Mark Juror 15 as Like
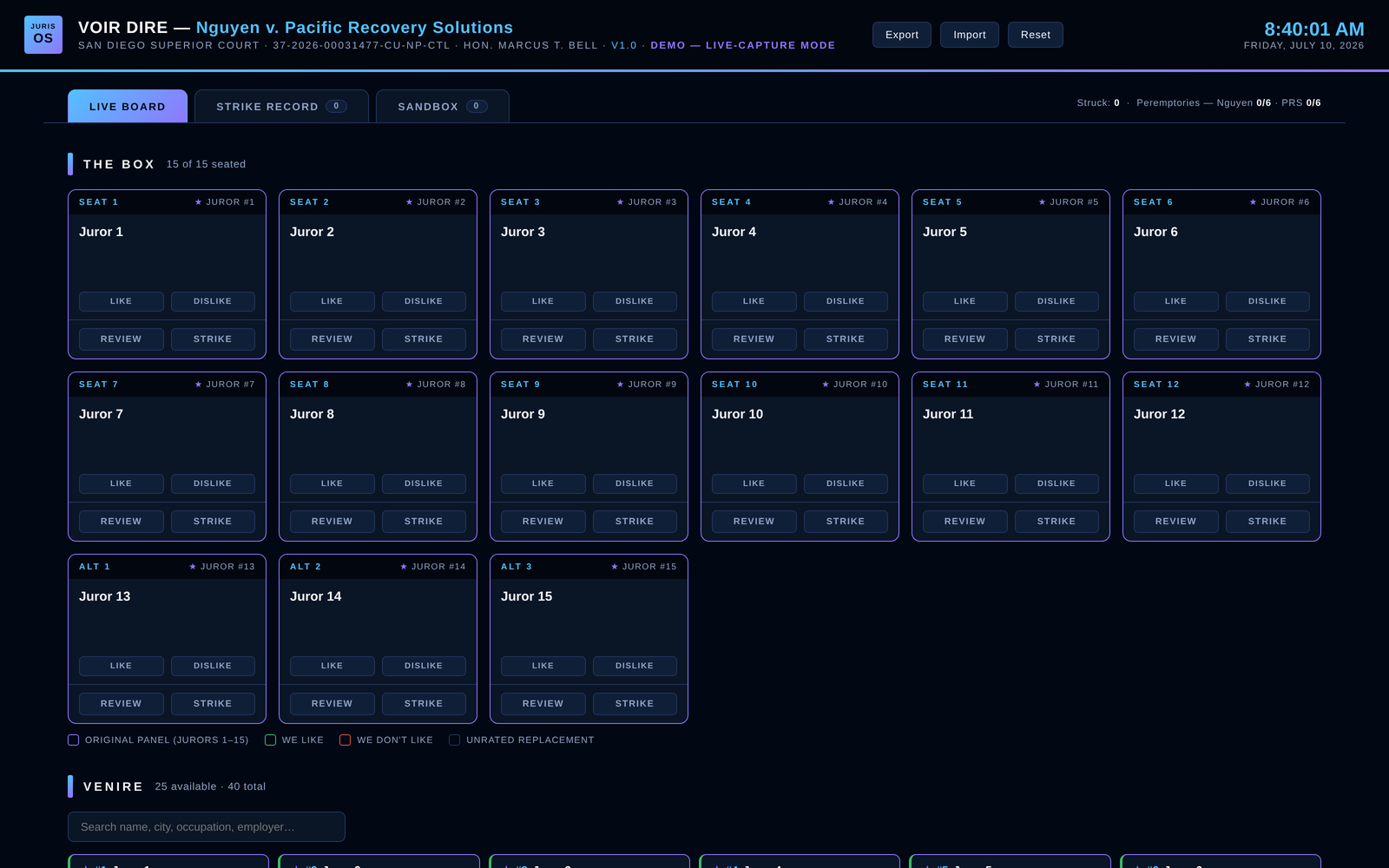Screen dimensions: 1389x868 point(543,666)
